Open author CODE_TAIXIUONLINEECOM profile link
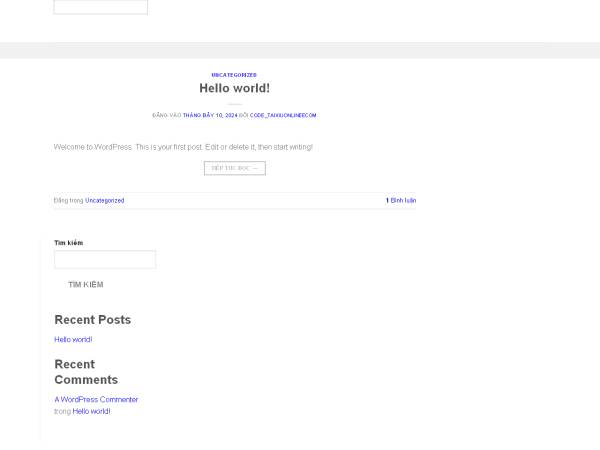 point(283,115)
